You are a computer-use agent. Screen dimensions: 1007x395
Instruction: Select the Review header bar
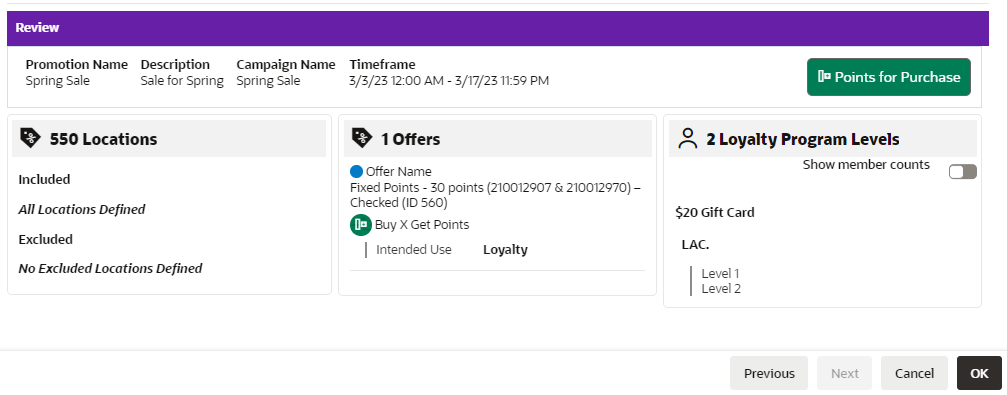[x=498, y=28]
